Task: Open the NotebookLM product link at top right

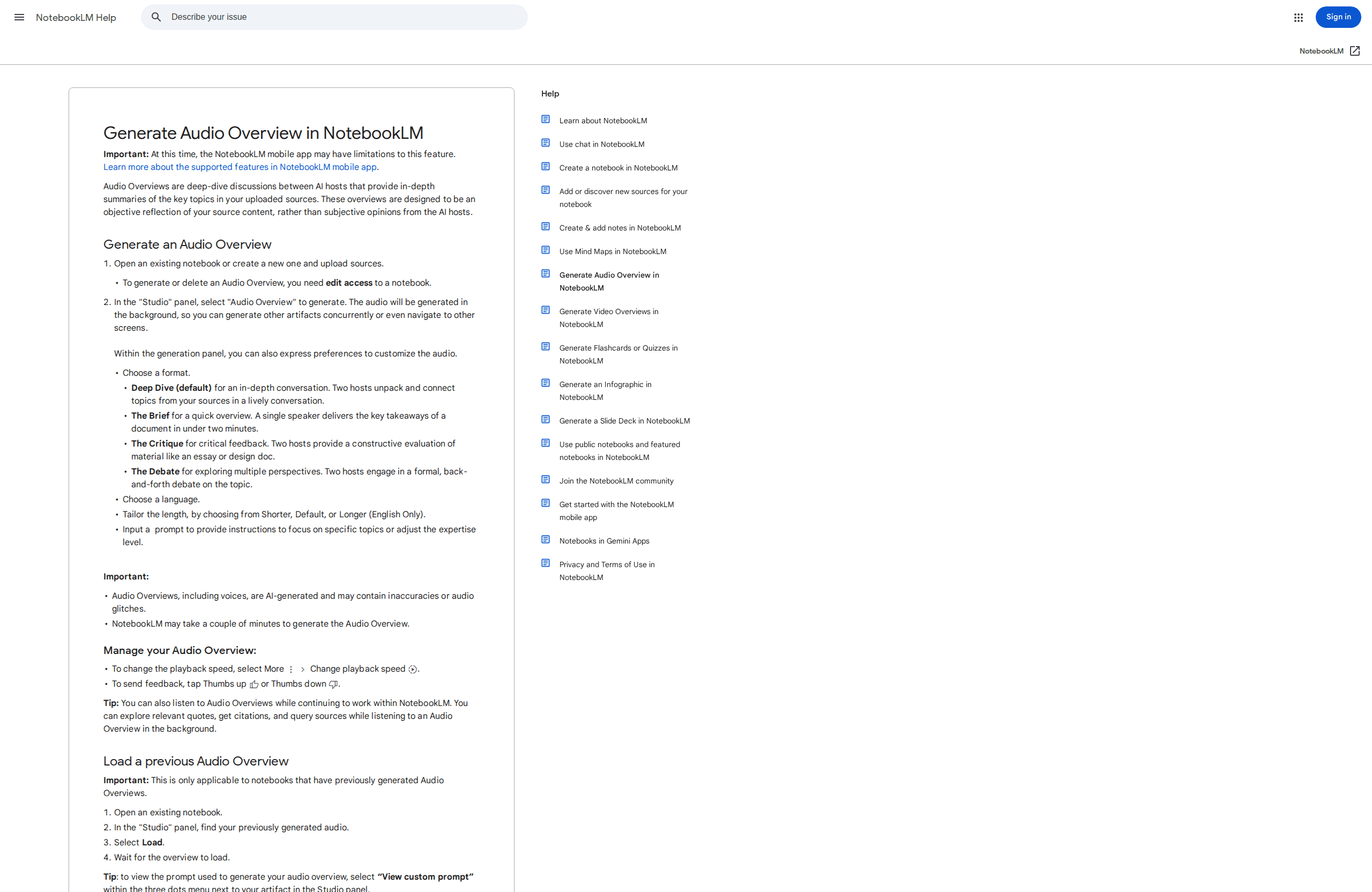Action: point(1321,51)
